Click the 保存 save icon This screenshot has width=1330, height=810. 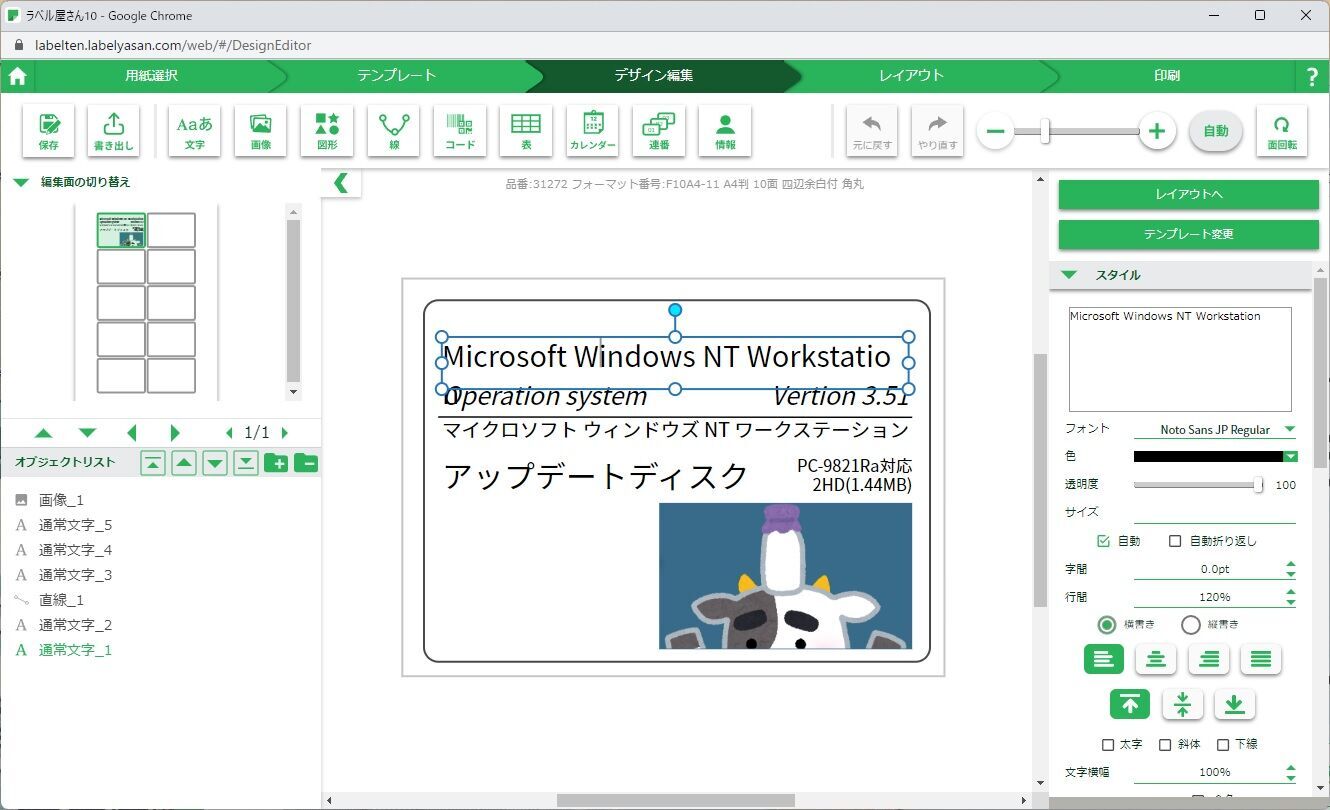49,131
